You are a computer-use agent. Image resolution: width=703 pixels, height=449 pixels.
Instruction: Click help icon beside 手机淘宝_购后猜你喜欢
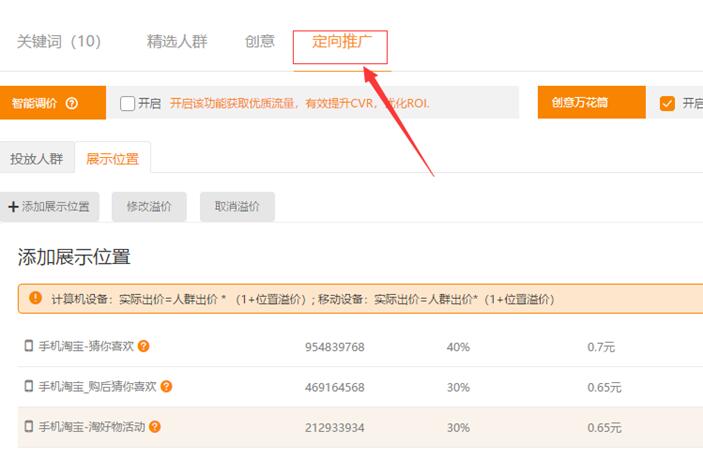(x=166, y=386)
